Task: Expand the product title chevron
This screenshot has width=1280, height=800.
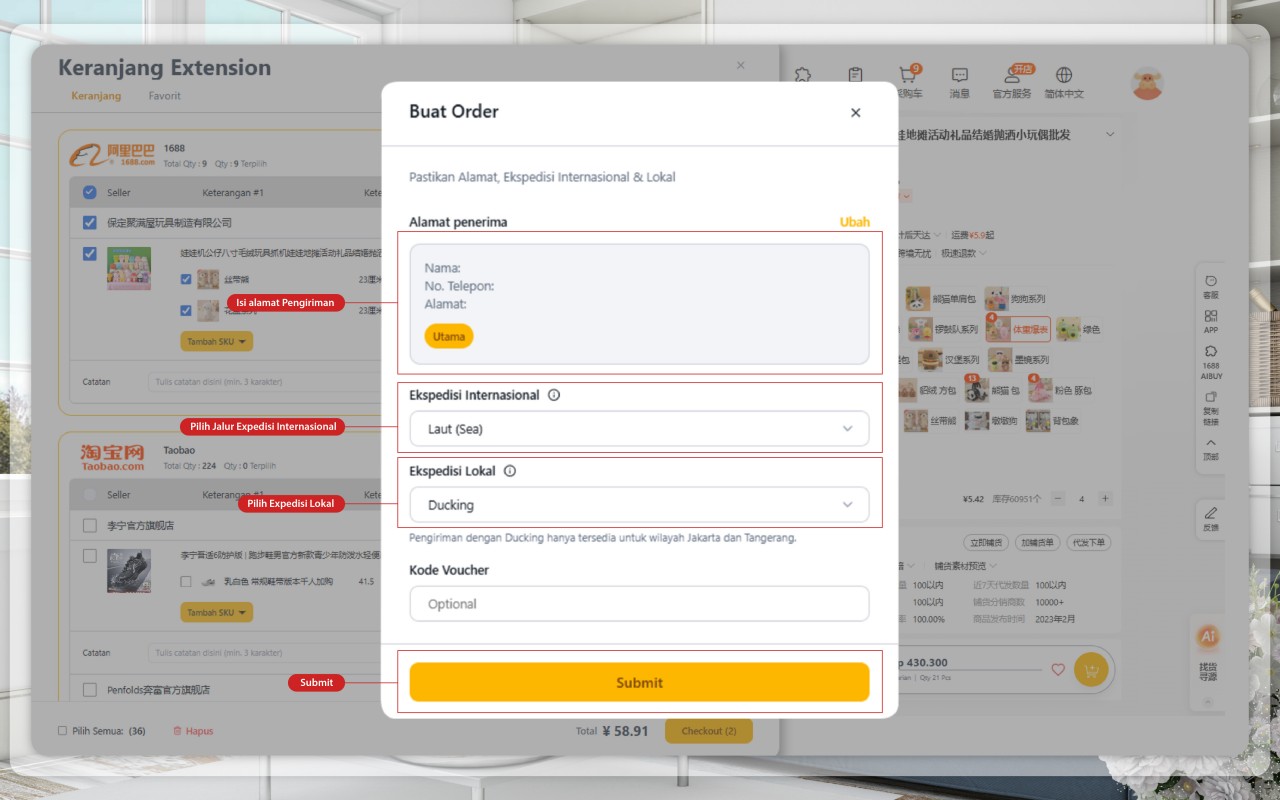Action: 1109,135
